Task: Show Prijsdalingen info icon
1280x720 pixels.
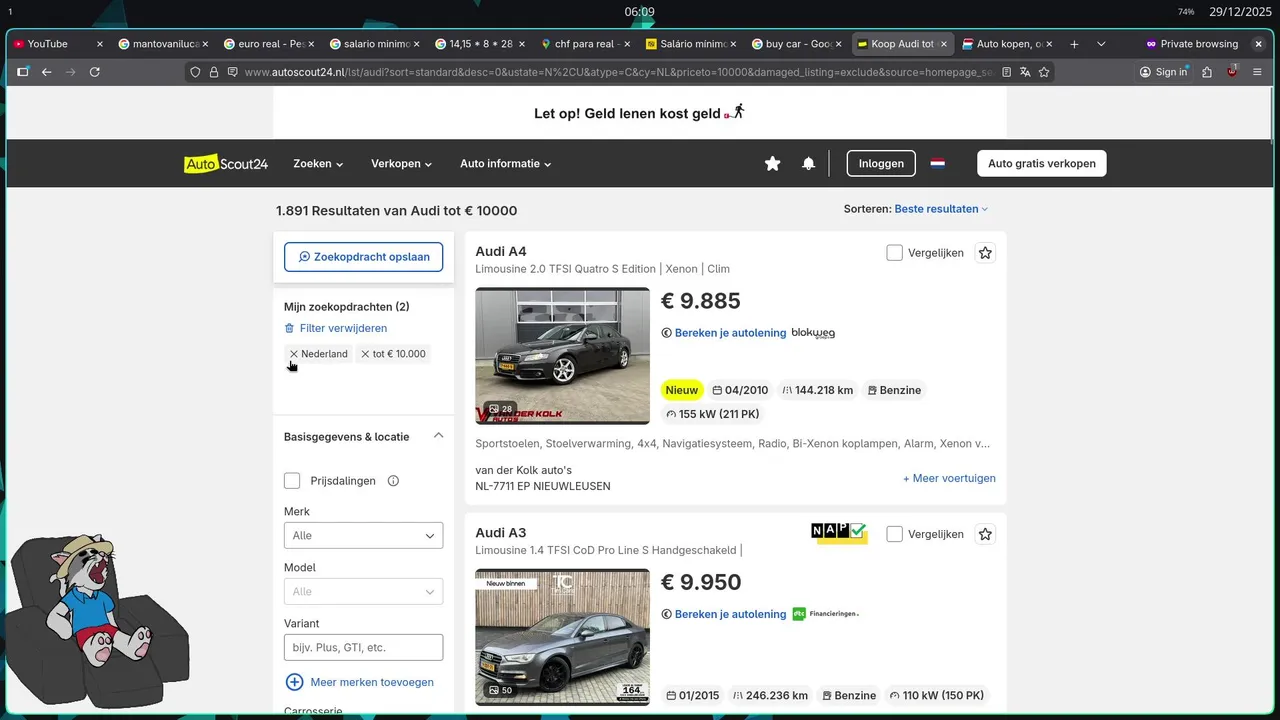Action: (393, 481)
